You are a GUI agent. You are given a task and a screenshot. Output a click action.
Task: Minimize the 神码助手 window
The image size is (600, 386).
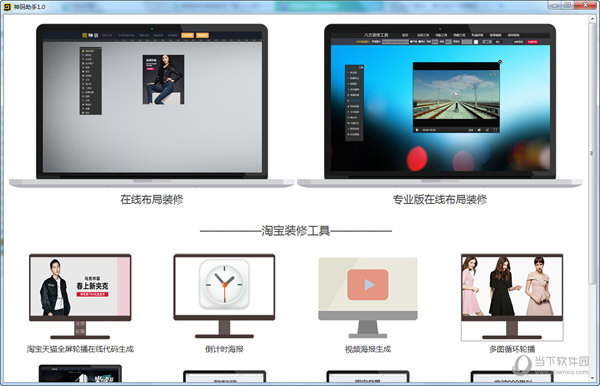tap(554, 5)
